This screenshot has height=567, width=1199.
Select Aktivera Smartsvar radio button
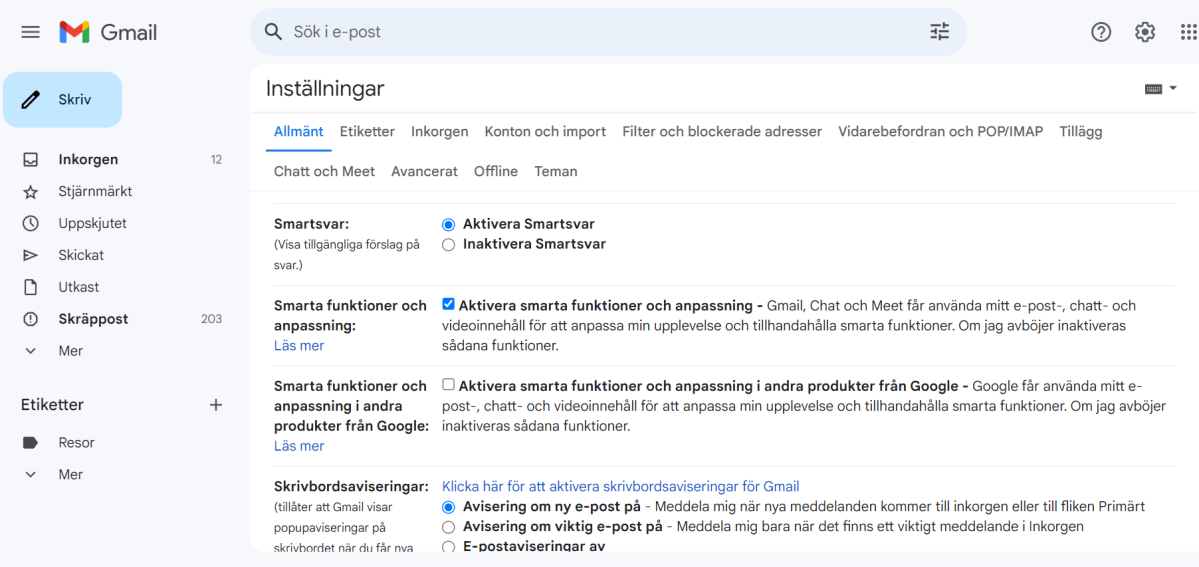click(x=449, y=225)
